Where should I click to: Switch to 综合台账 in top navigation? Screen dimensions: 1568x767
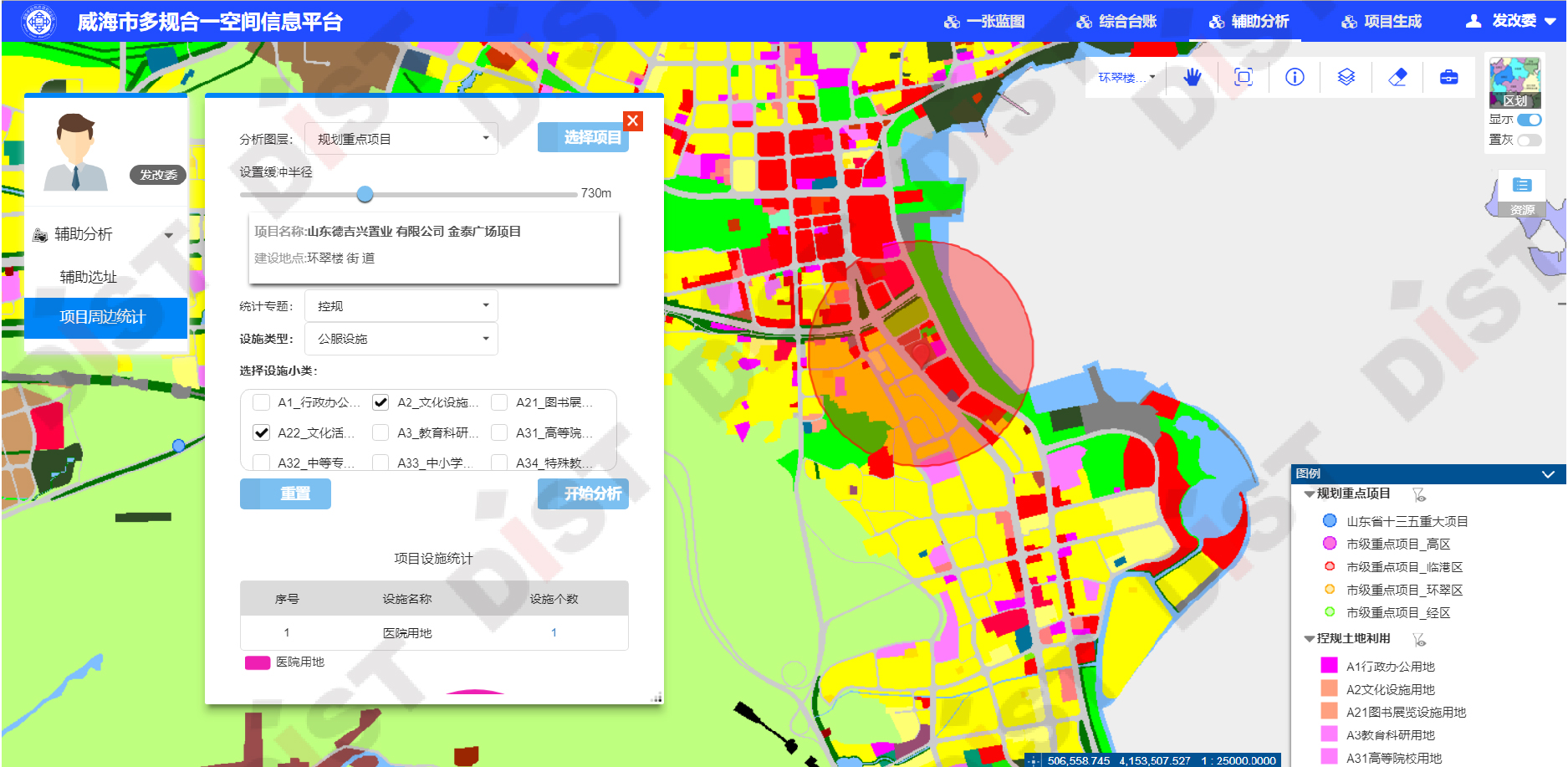pyautogui.click(x=1116, y=22)
